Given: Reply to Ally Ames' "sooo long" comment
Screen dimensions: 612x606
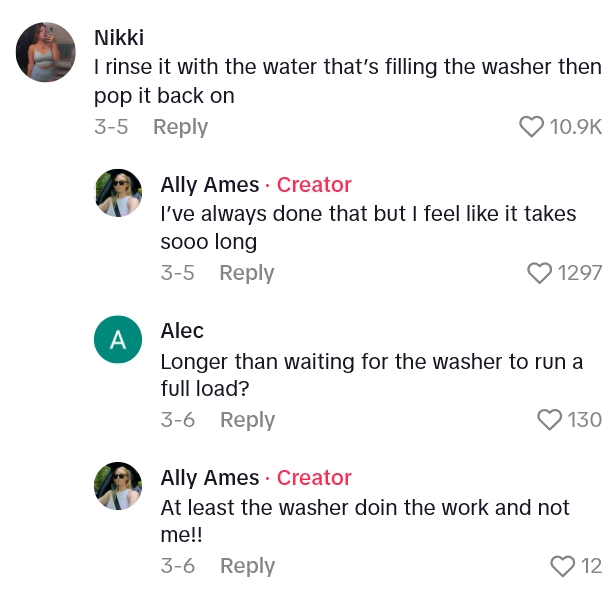Looking at the screenshot, I should [246, 273].
